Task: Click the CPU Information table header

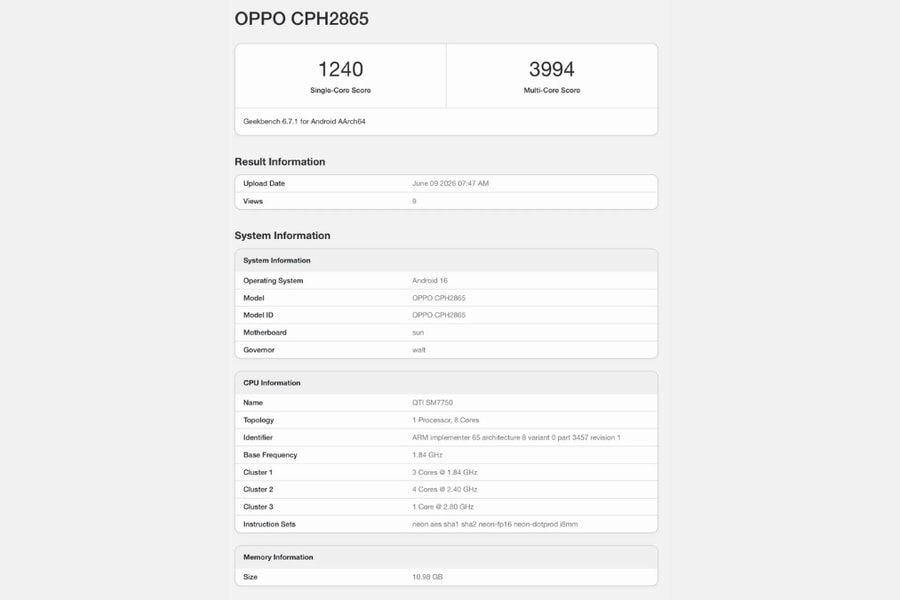Action: coord(446,382)
